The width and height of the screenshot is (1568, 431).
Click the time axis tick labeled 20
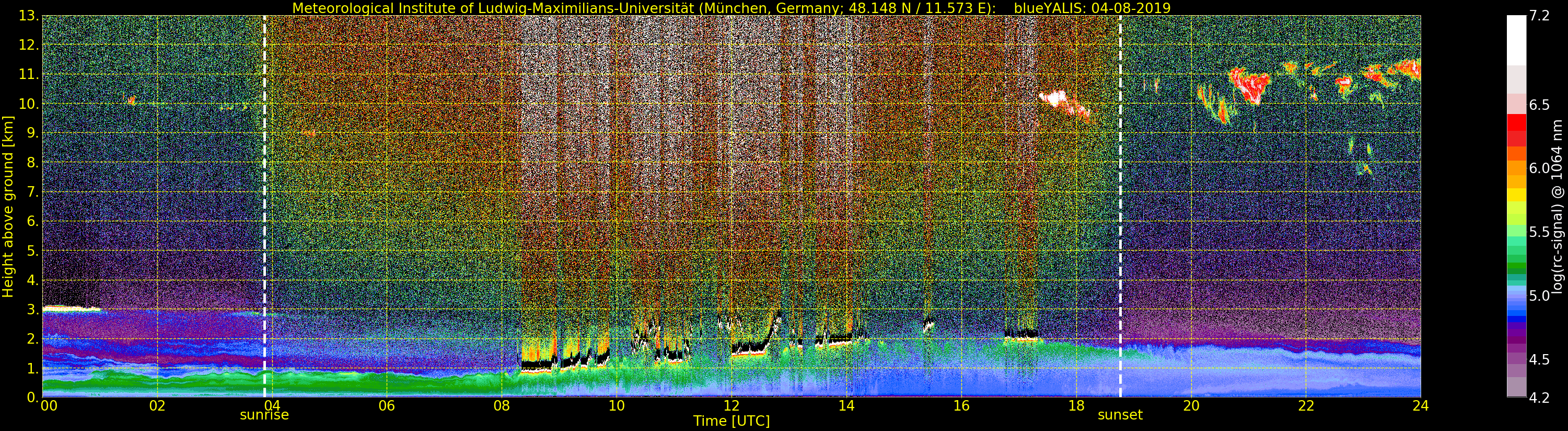1191,406
